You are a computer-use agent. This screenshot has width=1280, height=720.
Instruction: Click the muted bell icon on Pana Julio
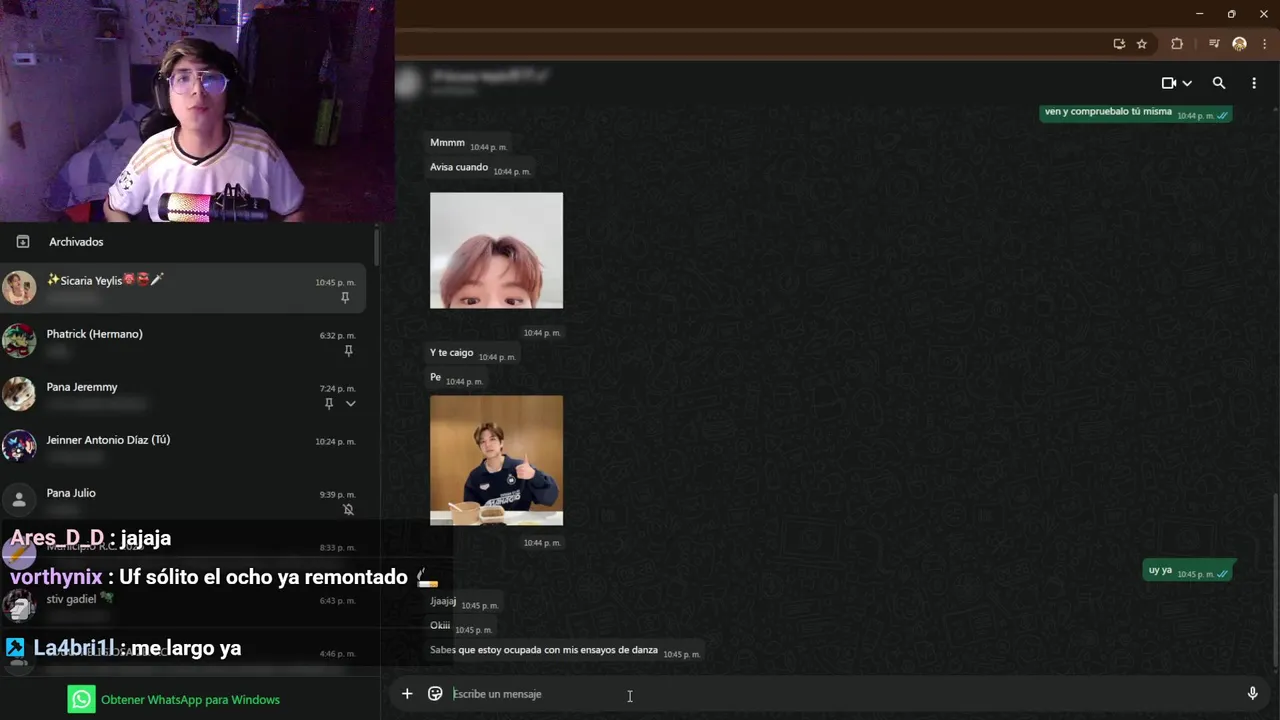coord(348,509)
